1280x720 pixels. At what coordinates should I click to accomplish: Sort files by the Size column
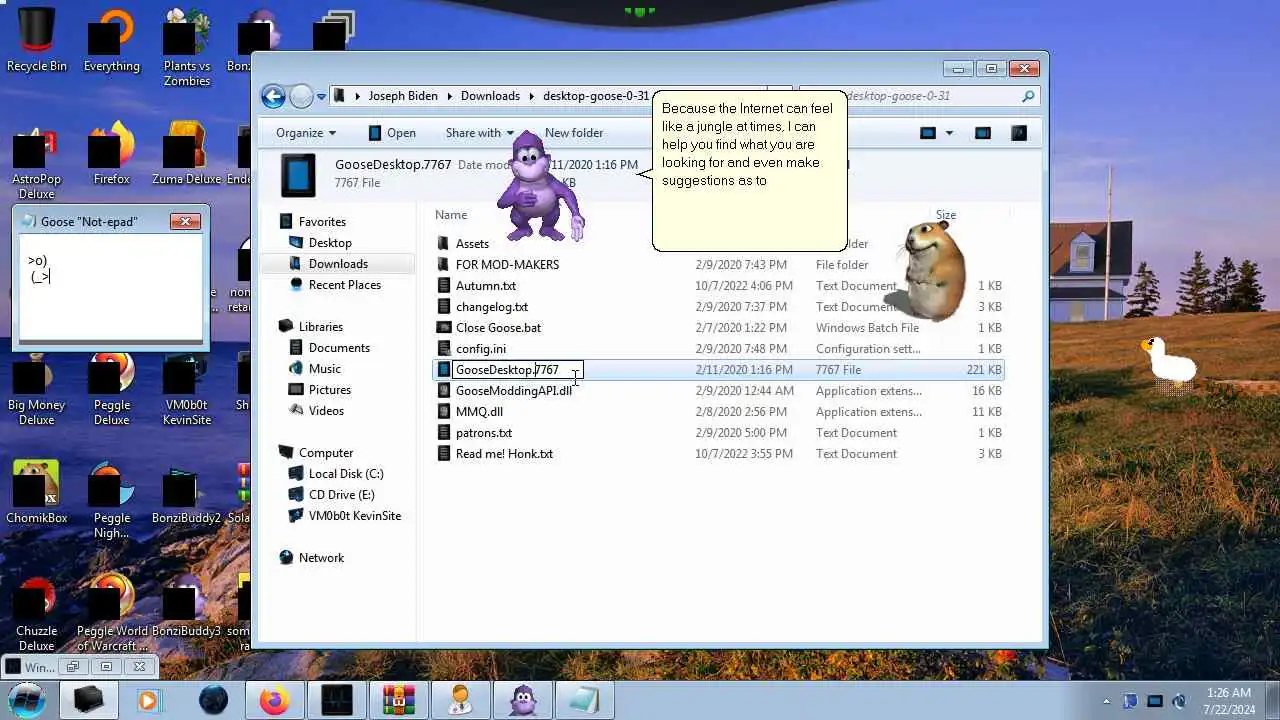[946, 215]
